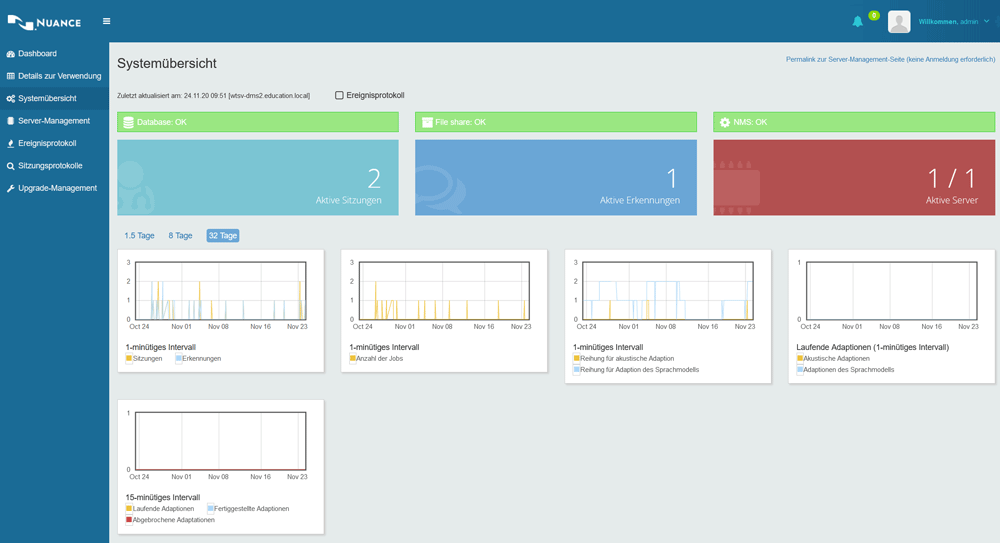The image size is (1000, 543).
Task: Click the Sitzungsprotokolle magnifier icon
Action: (x=11, y=166)
